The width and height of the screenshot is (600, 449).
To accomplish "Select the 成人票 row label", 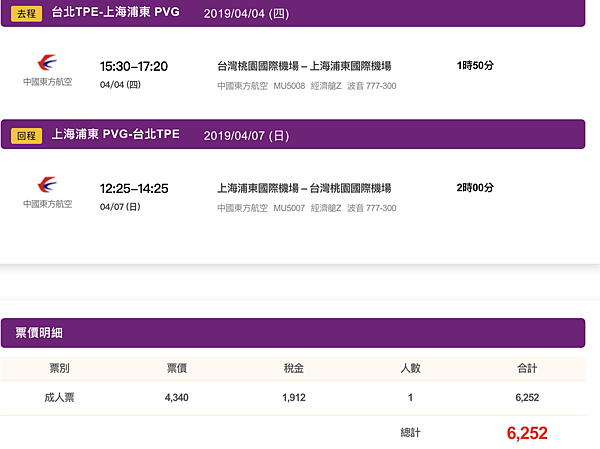I will [x=60, y=397].
